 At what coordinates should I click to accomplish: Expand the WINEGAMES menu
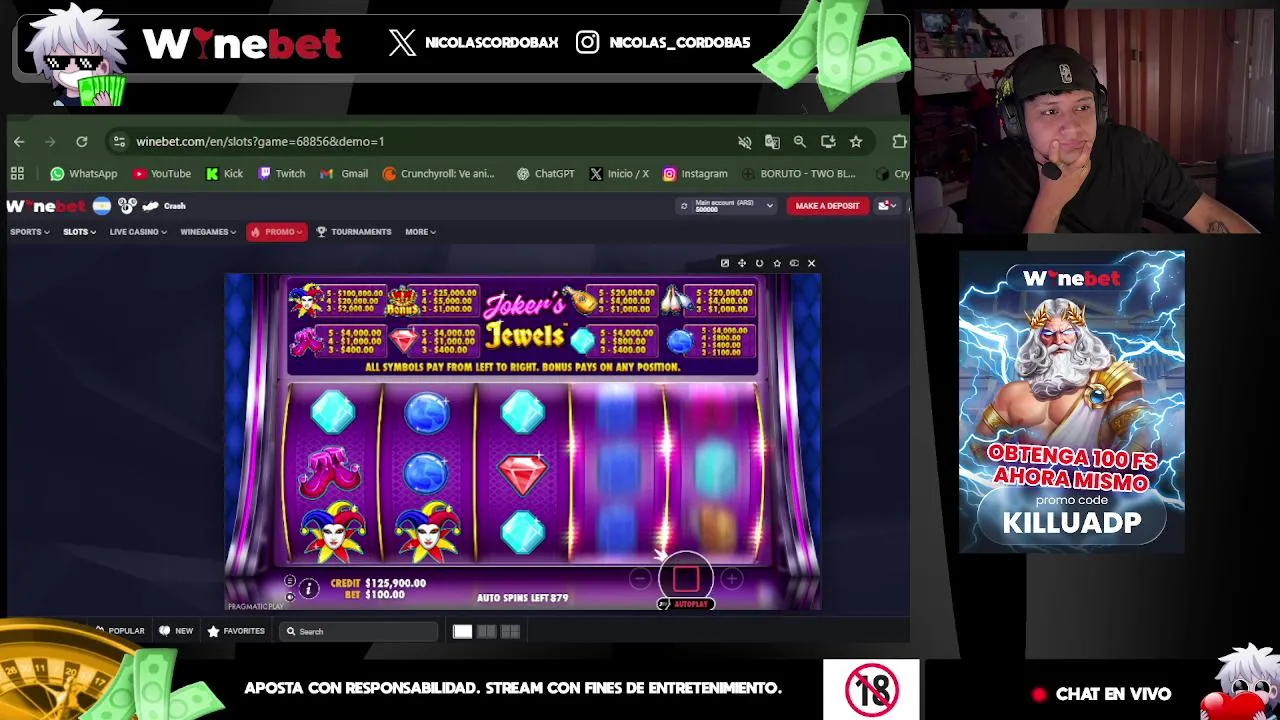coord(208,232)
